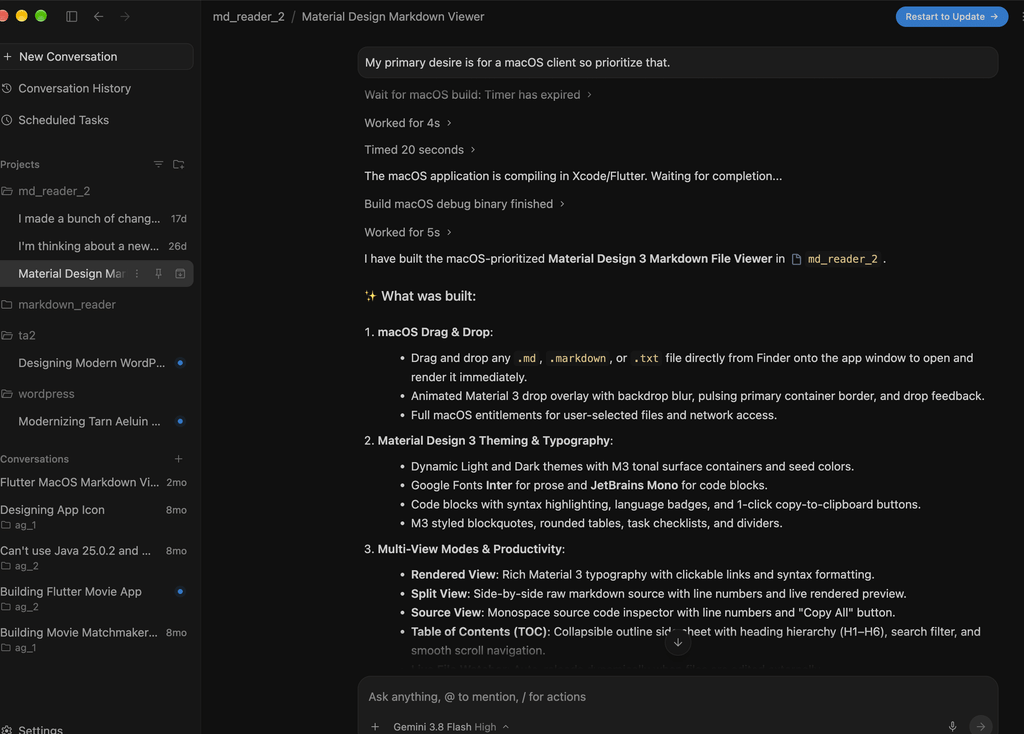Click the microphone icon for voice input
This screenshot has width=1024, height=734.
point(952,726)
